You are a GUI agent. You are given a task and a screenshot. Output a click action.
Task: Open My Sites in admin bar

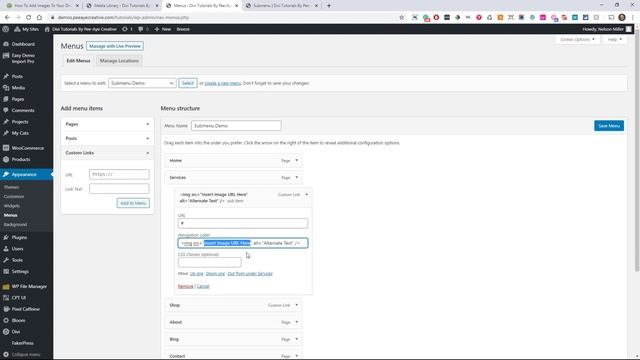[27, 29]
